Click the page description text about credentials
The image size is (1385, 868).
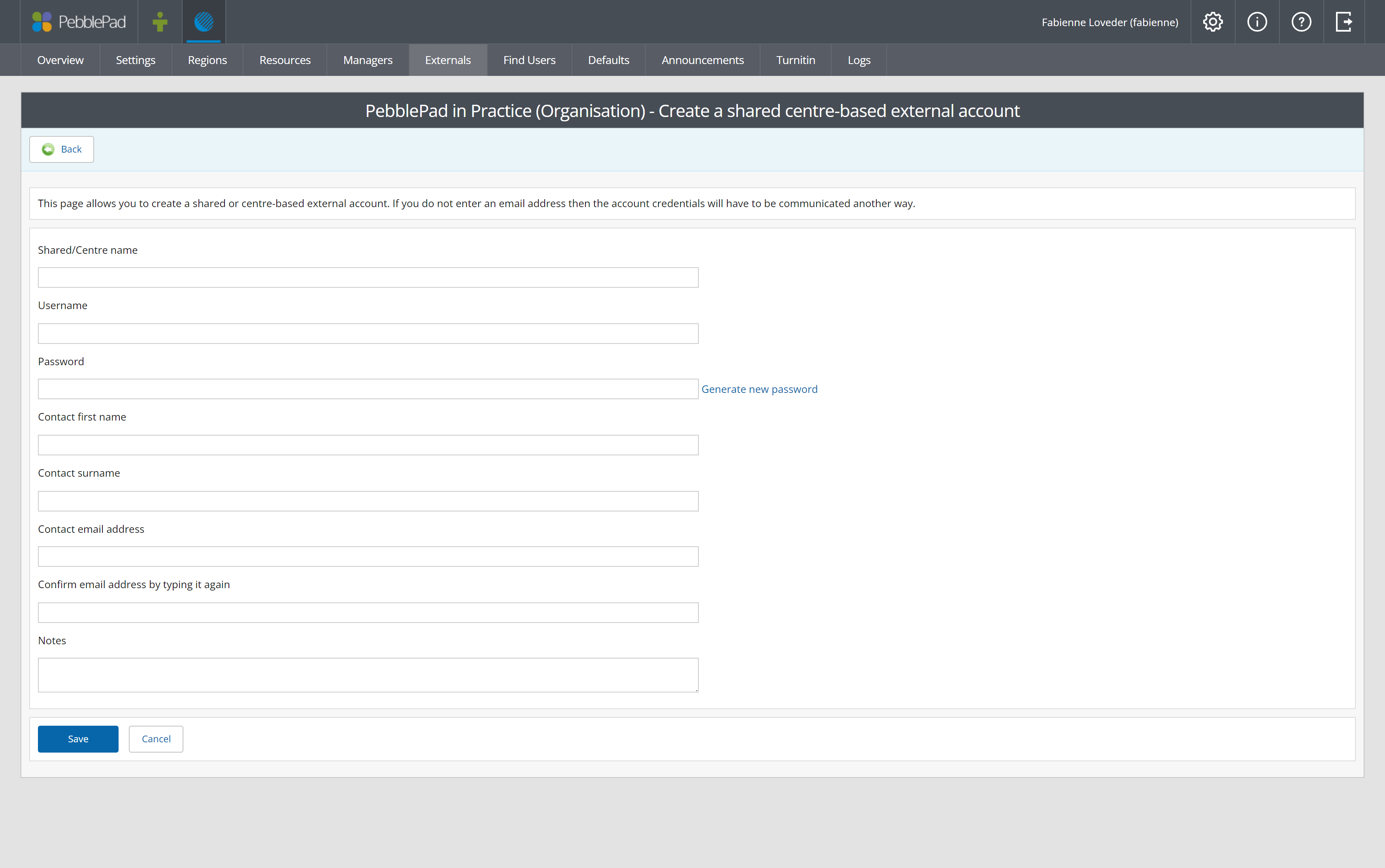[x=476, y=203]
